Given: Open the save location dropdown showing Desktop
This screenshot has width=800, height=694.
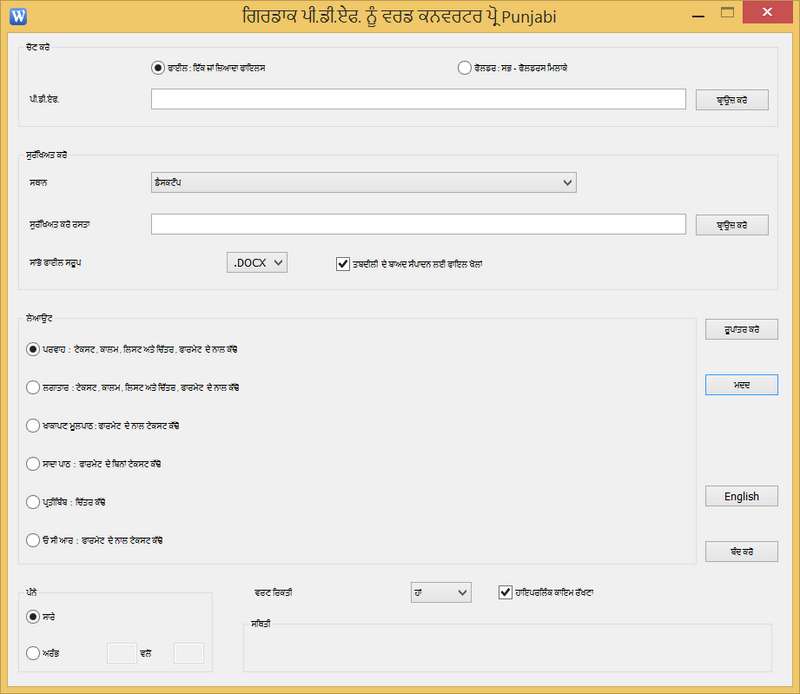Looking at the screenshot, I should pyautogui.click(x=363, y=182).
